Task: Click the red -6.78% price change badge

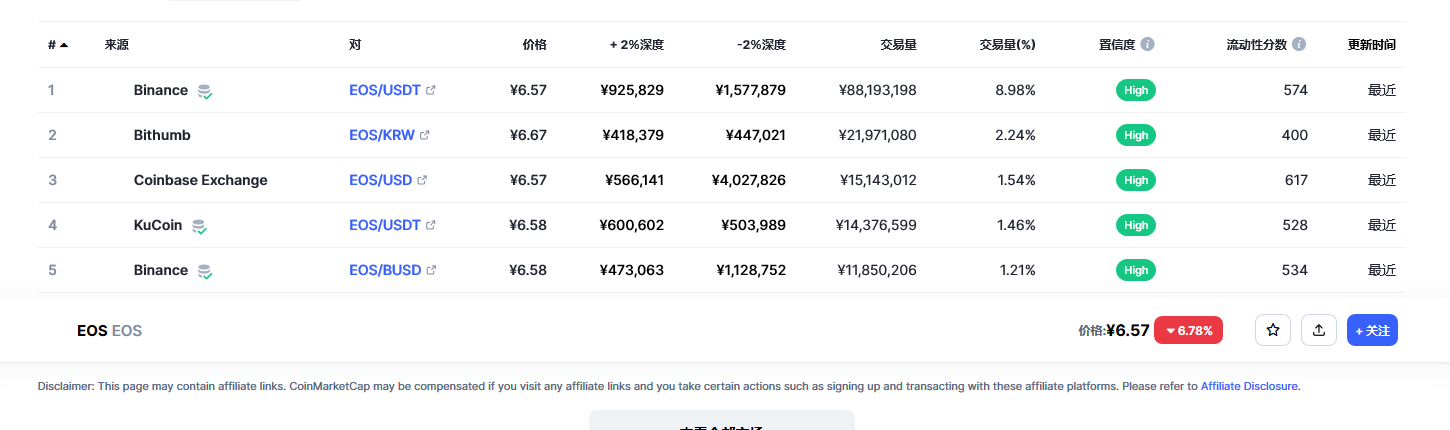Action: point(1189,330)
